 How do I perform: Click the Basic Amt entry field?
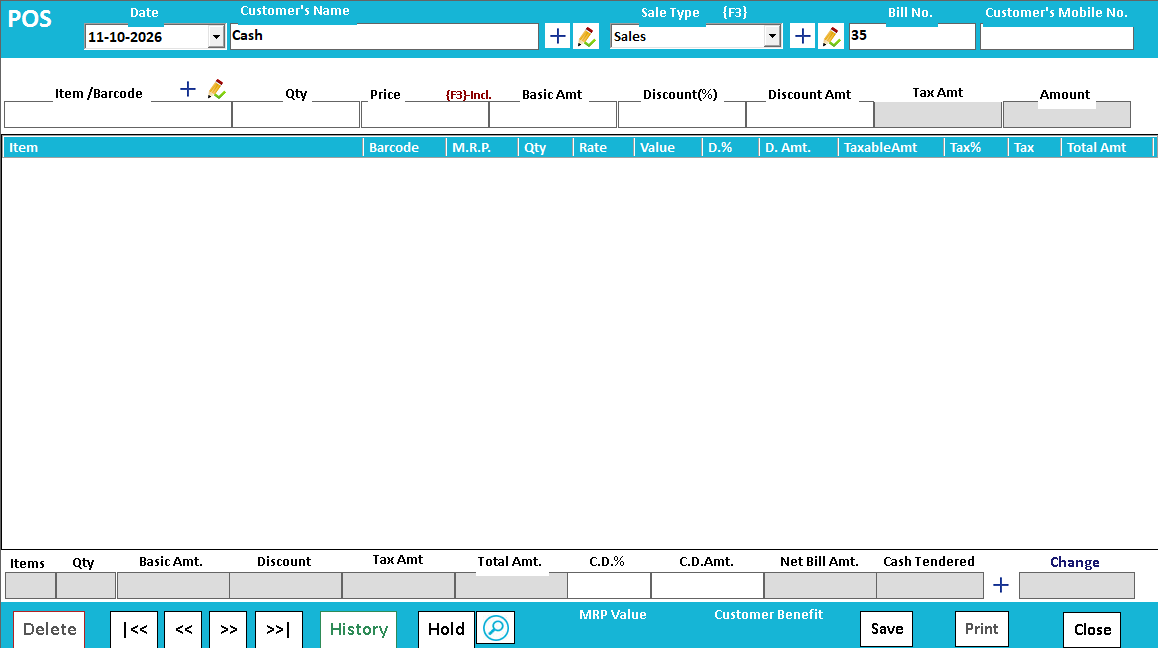pyautogui.click(x=553, y=115)
